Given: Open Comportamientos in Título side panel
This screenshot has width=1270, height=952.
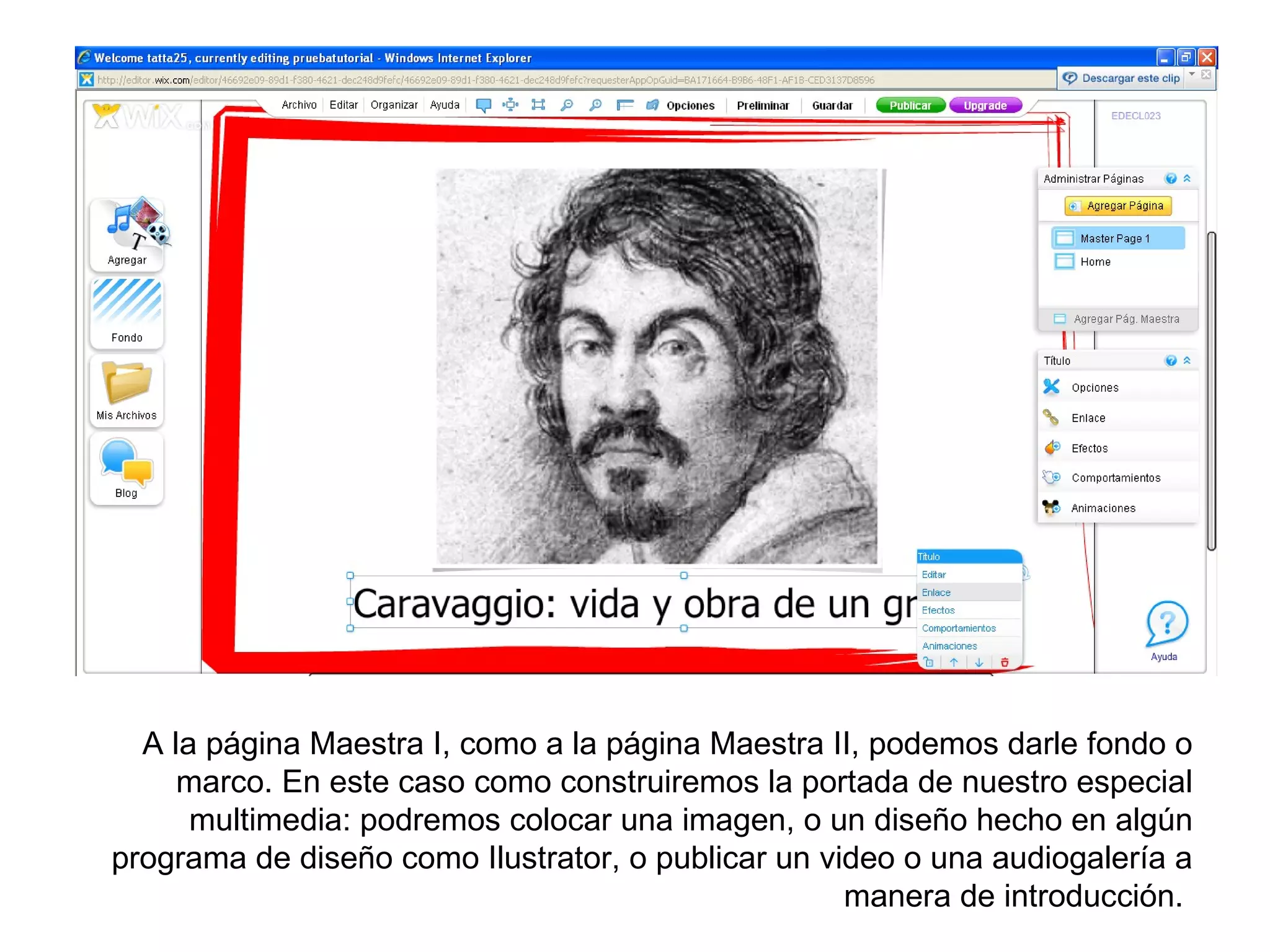Looking at the screenshot, I should 1117,478.
